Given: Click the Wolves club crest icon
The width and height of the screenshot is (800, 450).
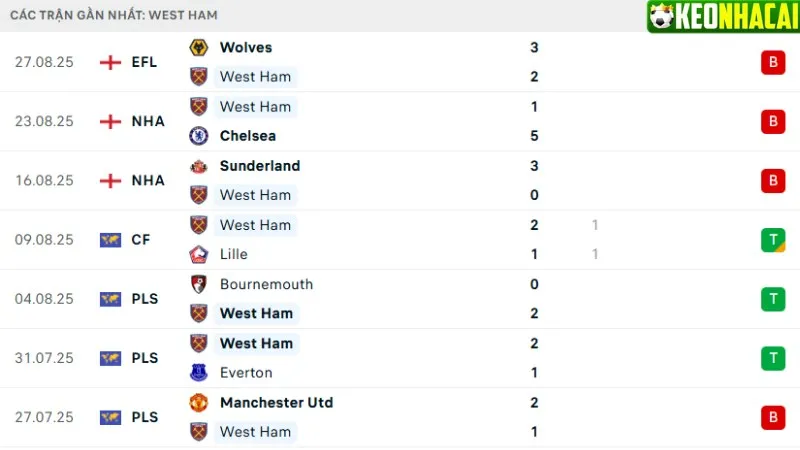Looking at the screenshot, I should [198, 47].
